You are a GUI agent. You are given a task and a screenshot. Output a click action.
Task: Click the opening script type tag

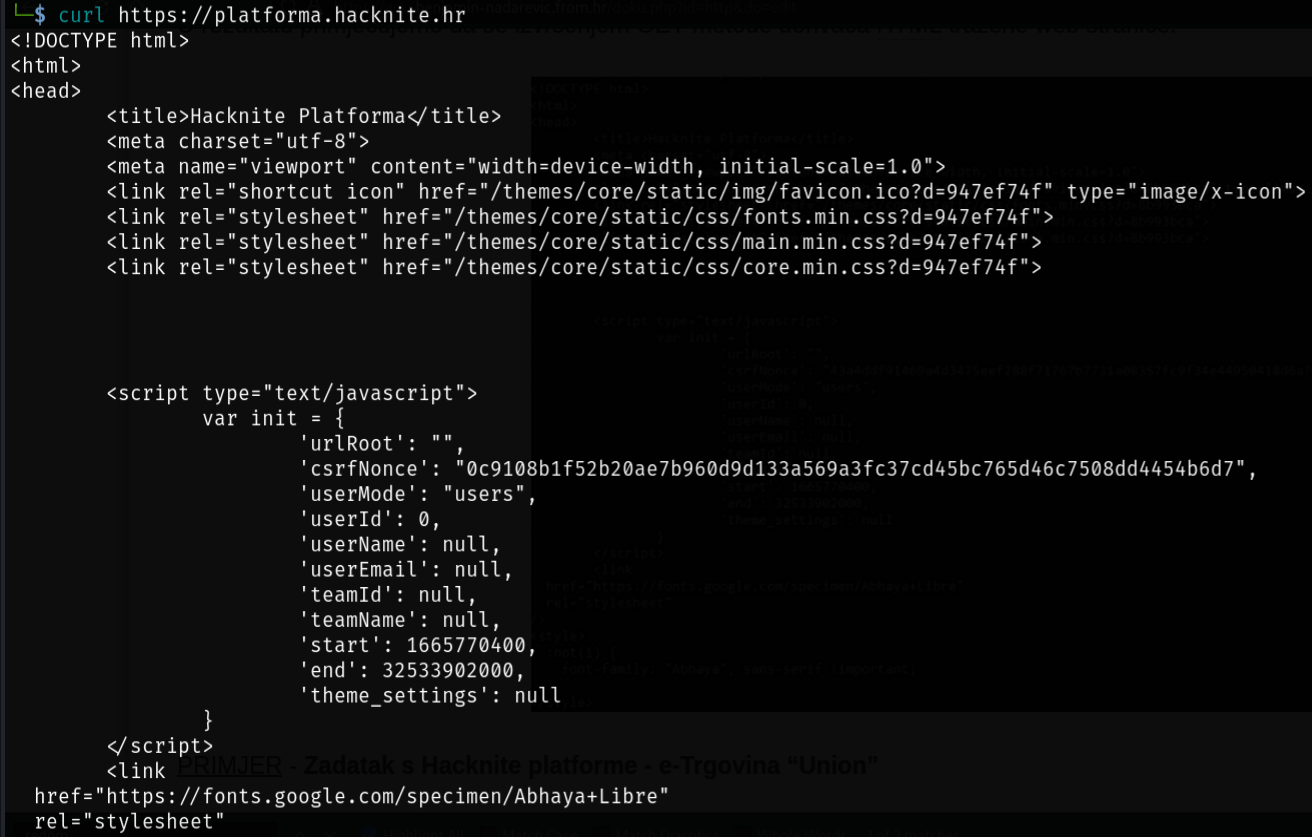coord(292,393)
